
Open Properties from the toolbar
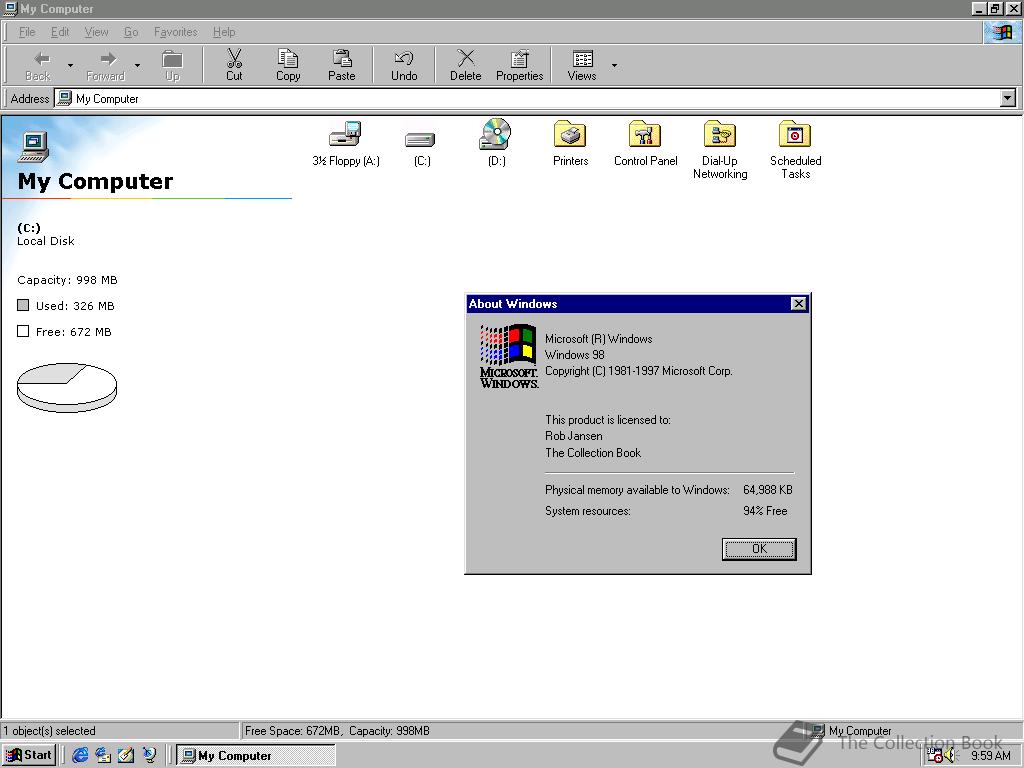[520, 65]
